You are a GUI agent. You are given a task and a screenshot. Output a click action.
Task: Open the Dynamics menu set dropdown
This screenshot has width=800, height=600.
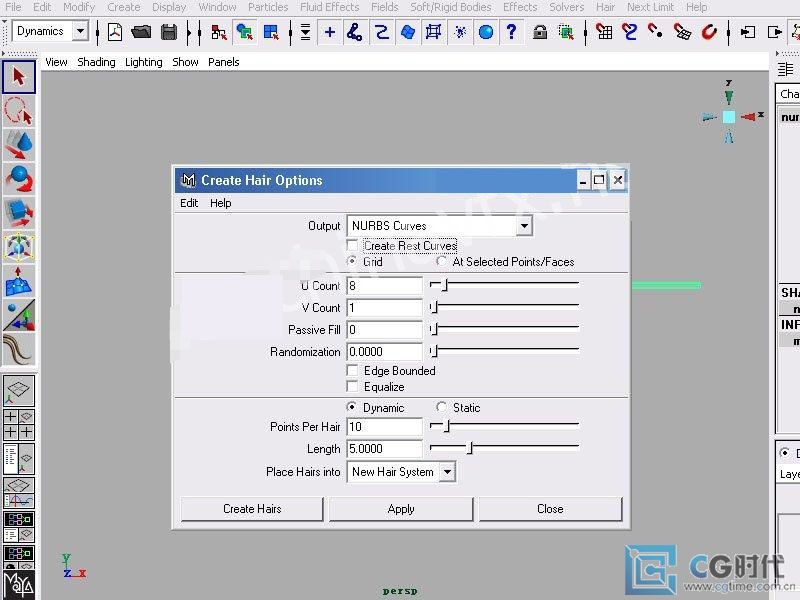pyautogui.click(x=50, y=32)
